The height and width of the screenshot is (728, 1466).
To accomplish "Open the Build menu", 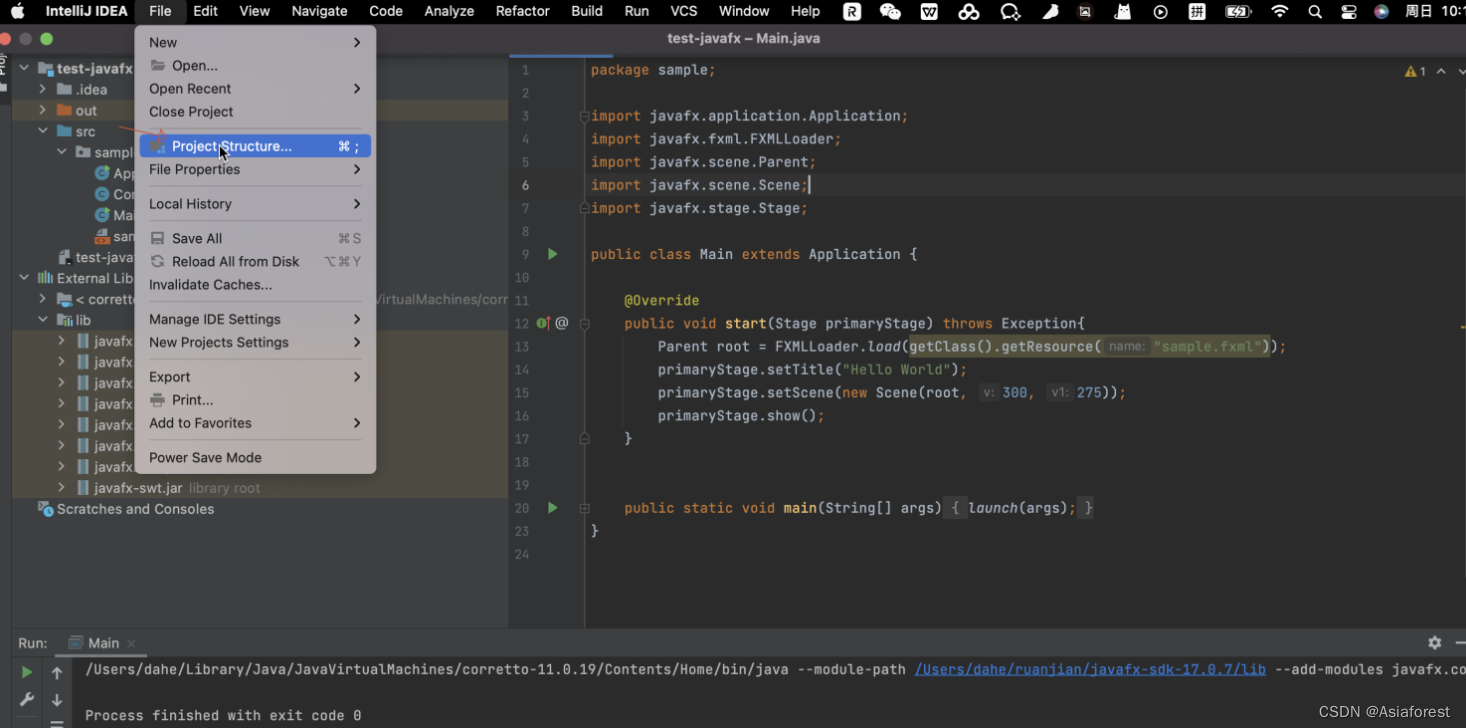I will [586, 11].
